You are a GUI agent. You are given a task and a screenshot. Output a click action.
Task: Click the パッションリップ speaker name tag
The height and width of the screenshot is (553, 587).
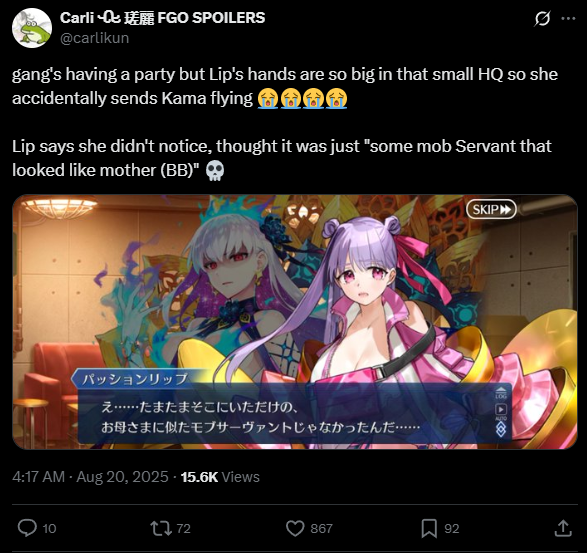[135, 379]
